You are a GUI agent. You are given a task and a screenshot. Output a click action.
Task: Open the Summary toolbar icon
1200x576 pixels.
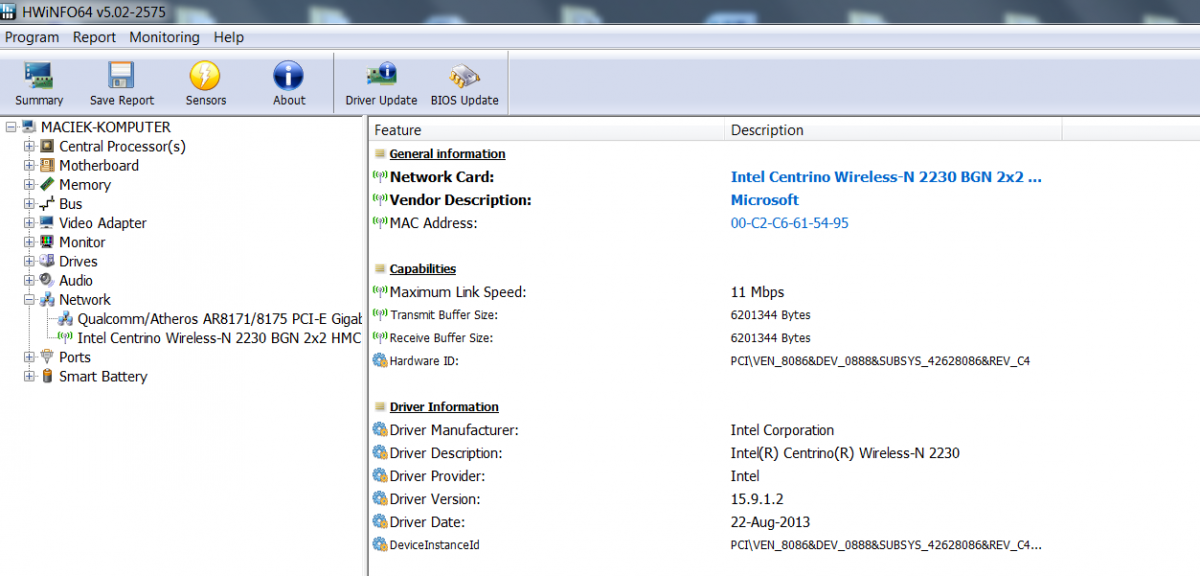click(39, 76)
